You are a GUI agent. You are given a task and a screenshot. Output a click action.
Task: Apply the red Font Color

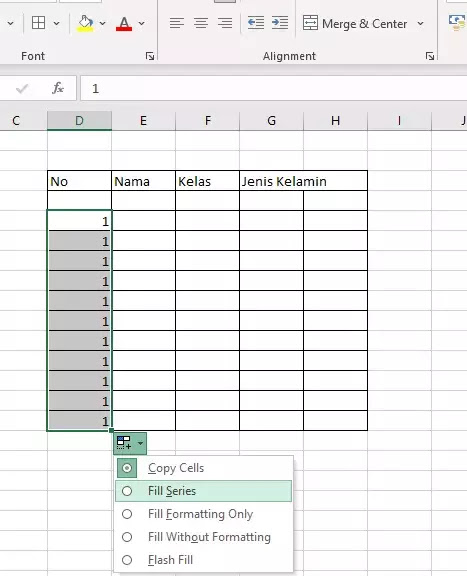pyautogui.click(x=124, y=24)
